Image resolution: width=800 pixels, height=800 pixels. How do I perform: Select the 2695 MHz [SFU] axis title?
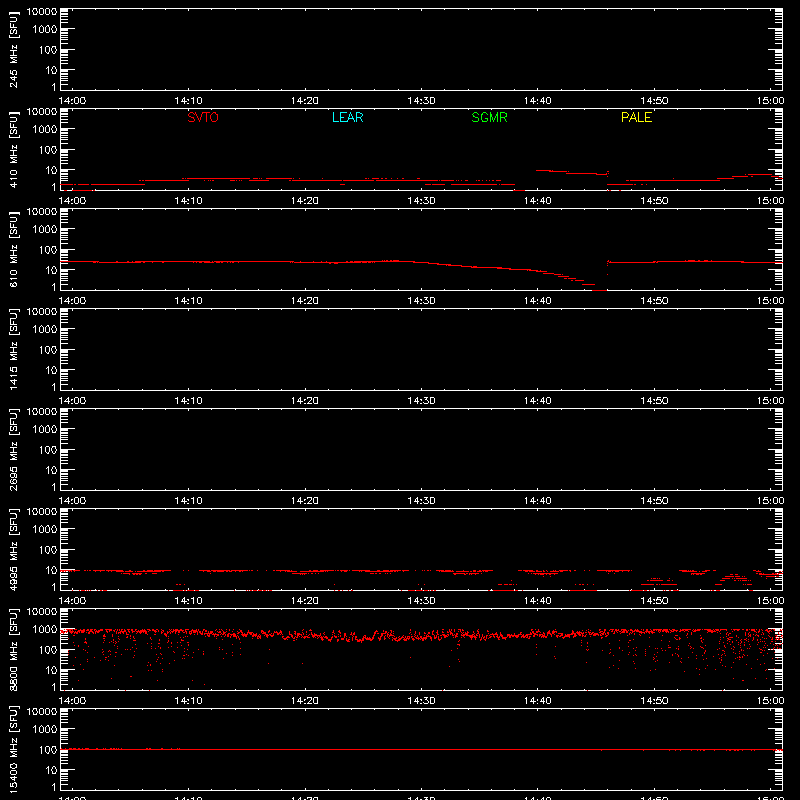pos(13,449)
